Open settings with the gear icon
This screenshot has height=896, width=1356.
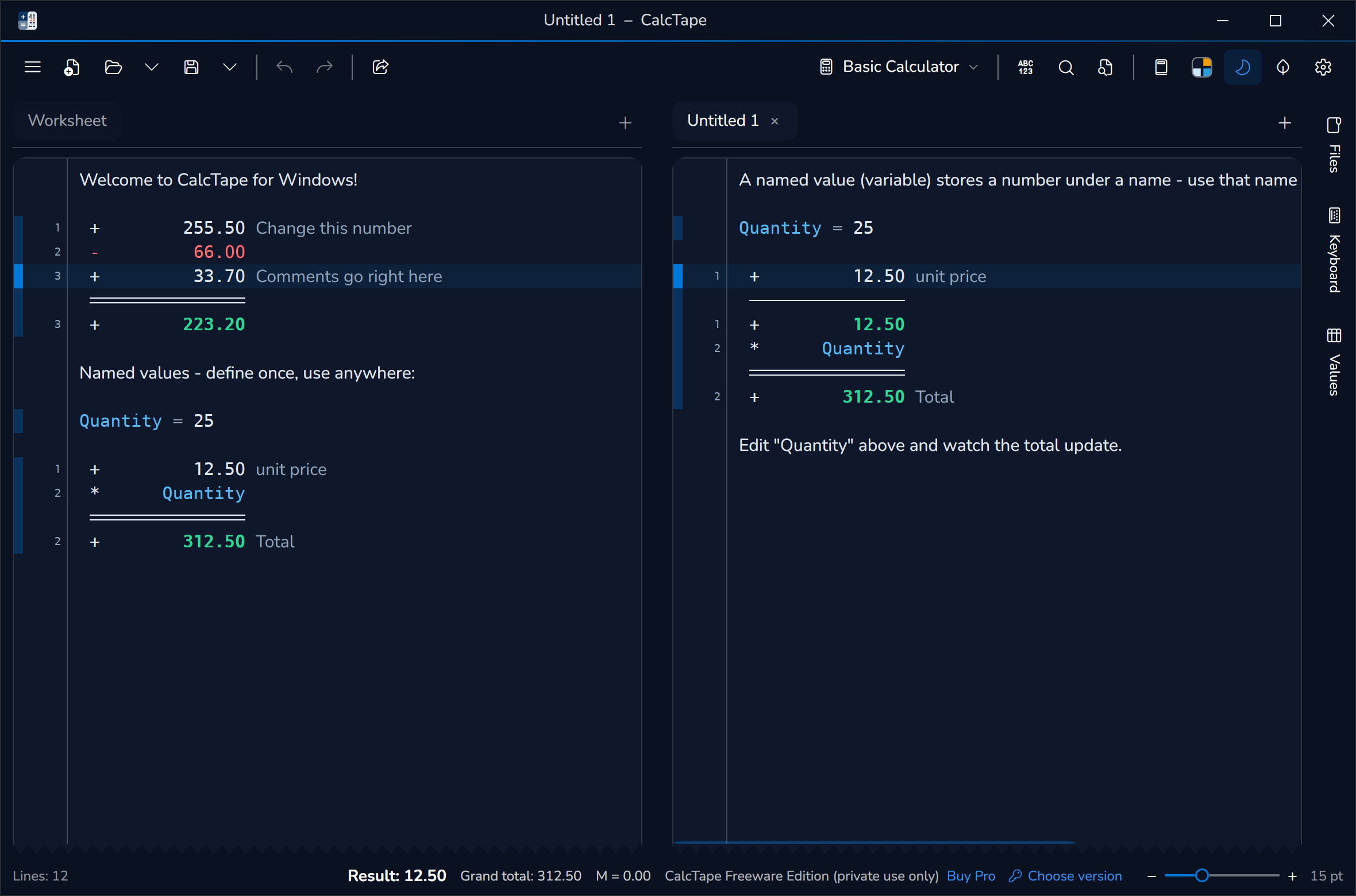click(x=1323, y=67)
